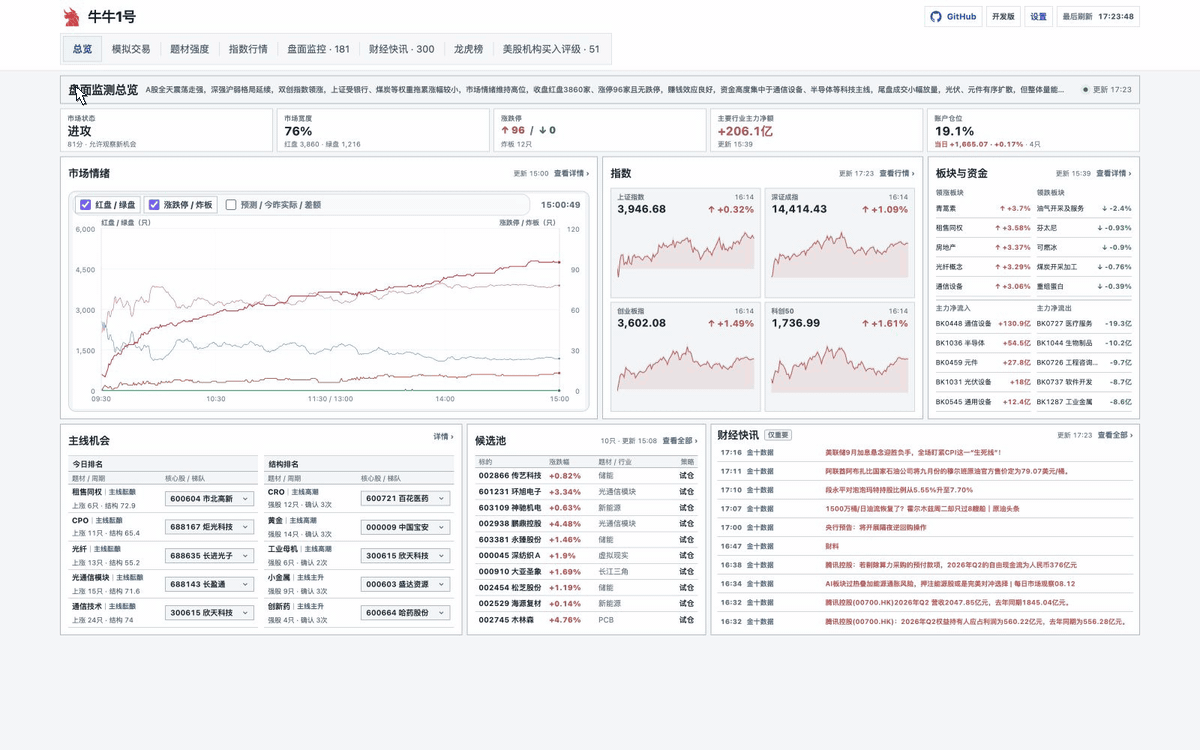Screen dimensions: 1200x750
Task: Click 试仓 for 002866 传艺科技
Action: pyautogui.click(x=686, y=476)
